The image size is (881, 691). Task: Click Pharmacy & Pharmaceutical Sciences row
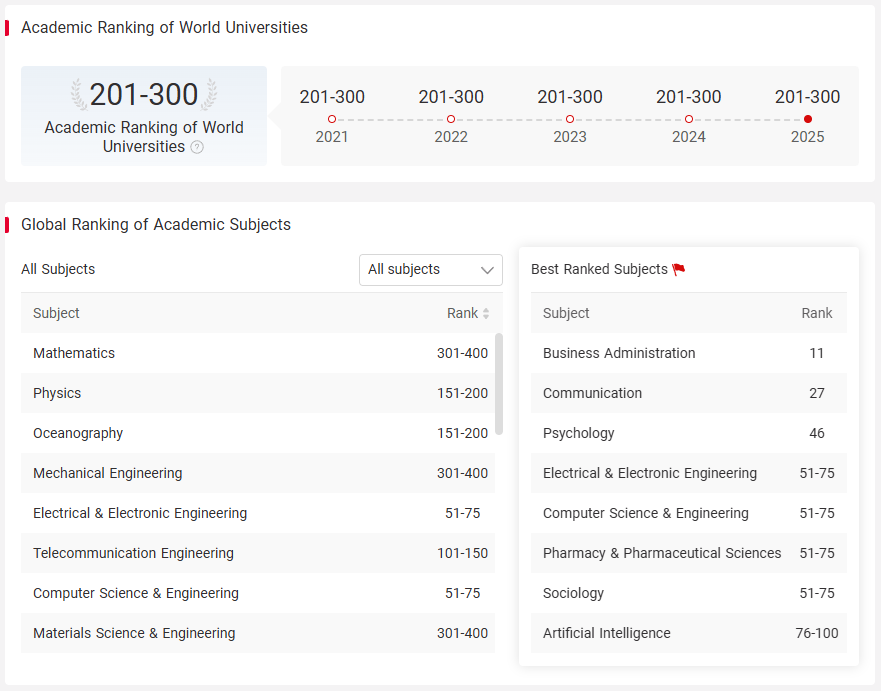689,553
